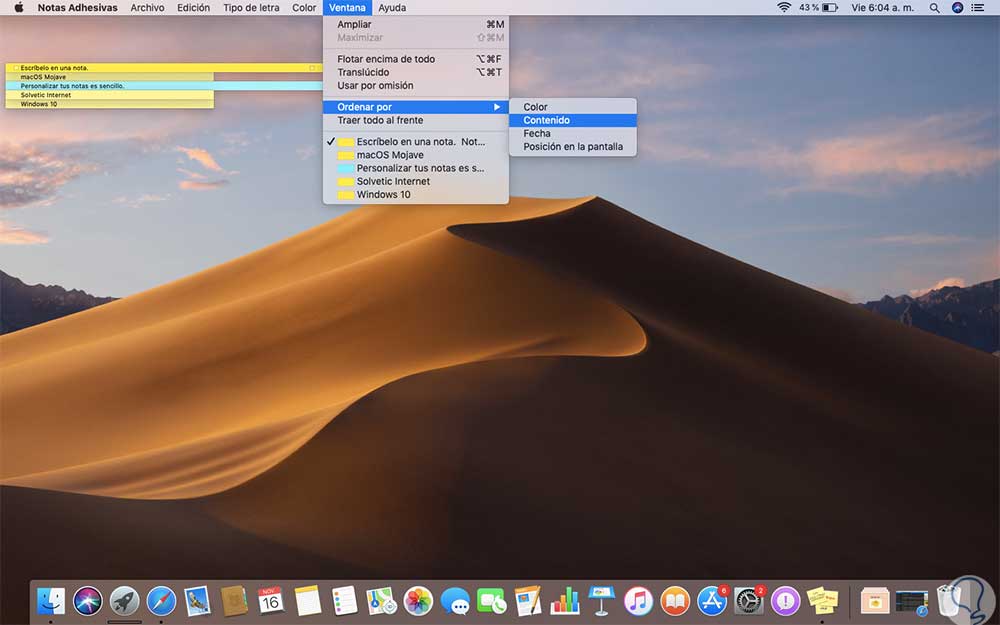Click Stickies yellow notes icon in Dock
The image size is (1000, 625).
pos(823,601)
